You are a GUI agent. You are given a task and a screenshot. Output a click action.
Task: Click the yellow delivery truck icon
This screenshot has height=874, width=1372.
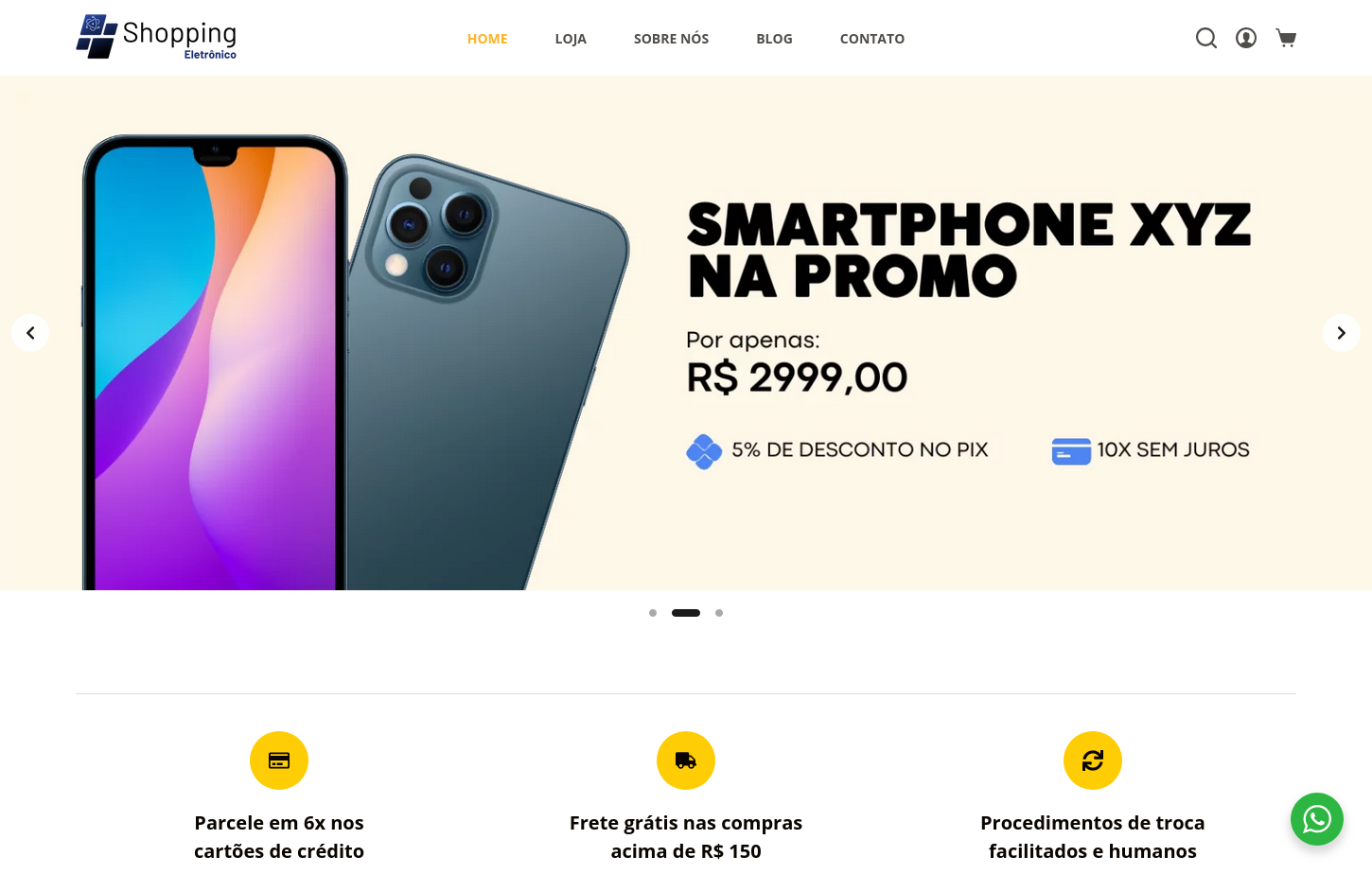tap(686, 760)
